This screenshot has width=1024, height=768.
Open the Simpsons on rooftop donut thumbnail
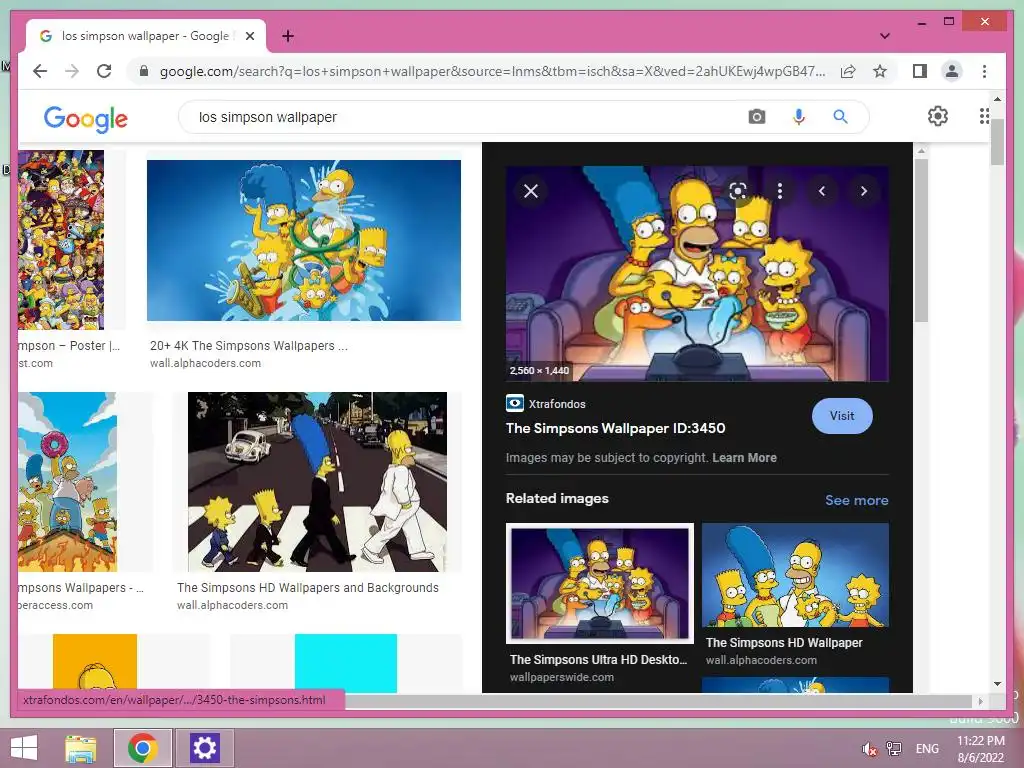67,482
